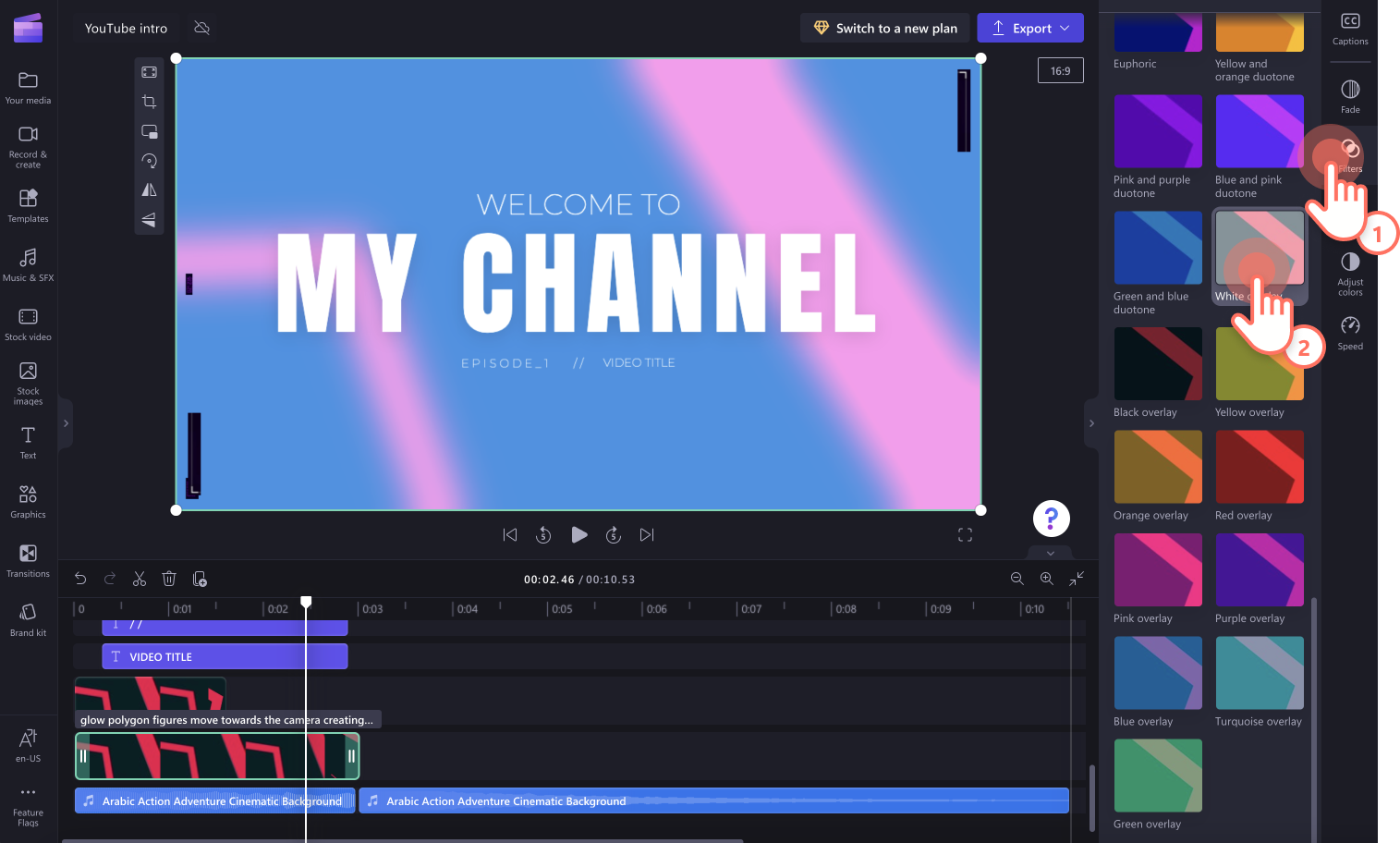Open Stock images library
The height and width of the screenshot is (843, 1400).
[x=28, y=383]
